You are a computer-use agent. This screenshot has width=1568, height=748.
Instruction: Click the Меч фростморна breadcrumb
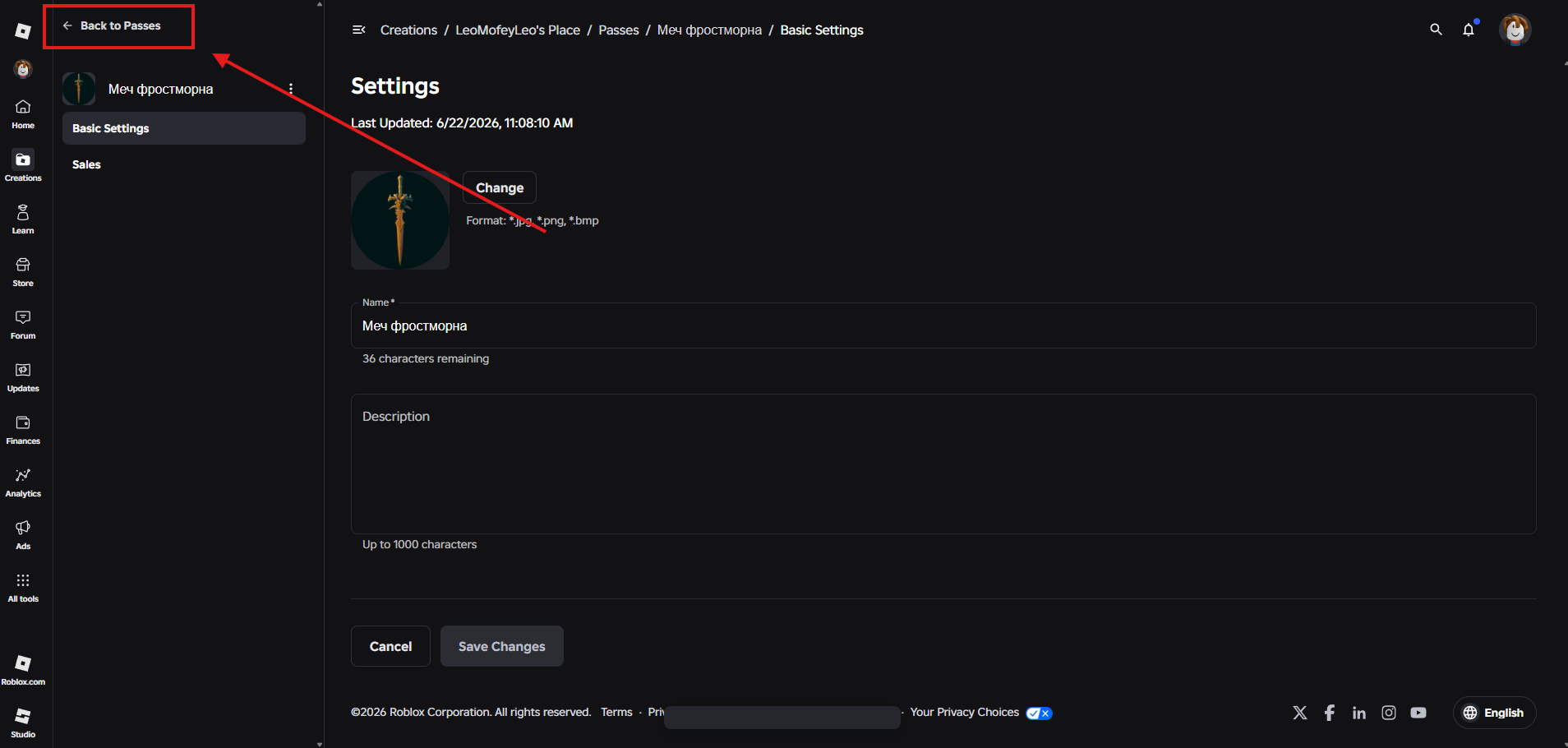coord(709,30)
